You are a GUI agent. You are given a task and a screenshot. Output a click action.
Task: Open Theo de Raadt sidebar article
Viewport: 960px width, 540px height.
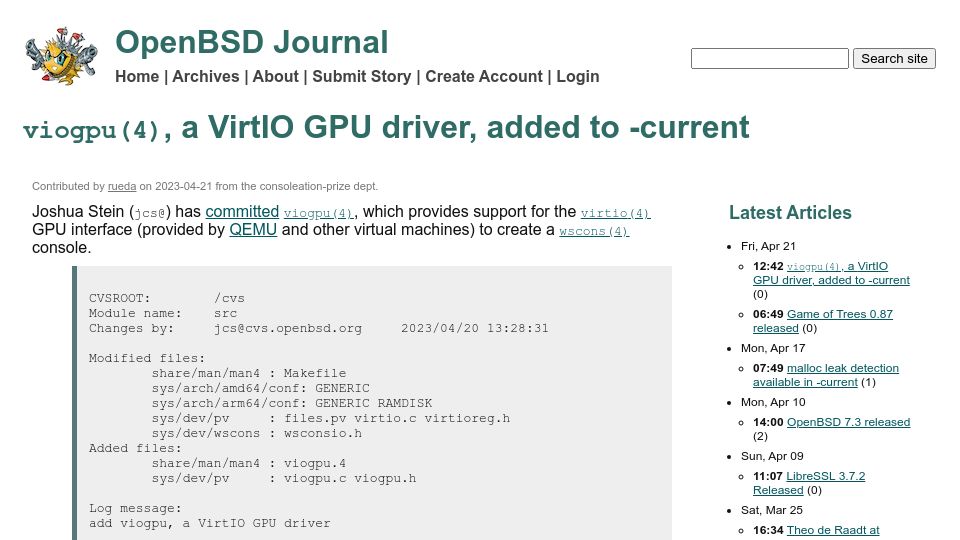(x=833, y=530)
